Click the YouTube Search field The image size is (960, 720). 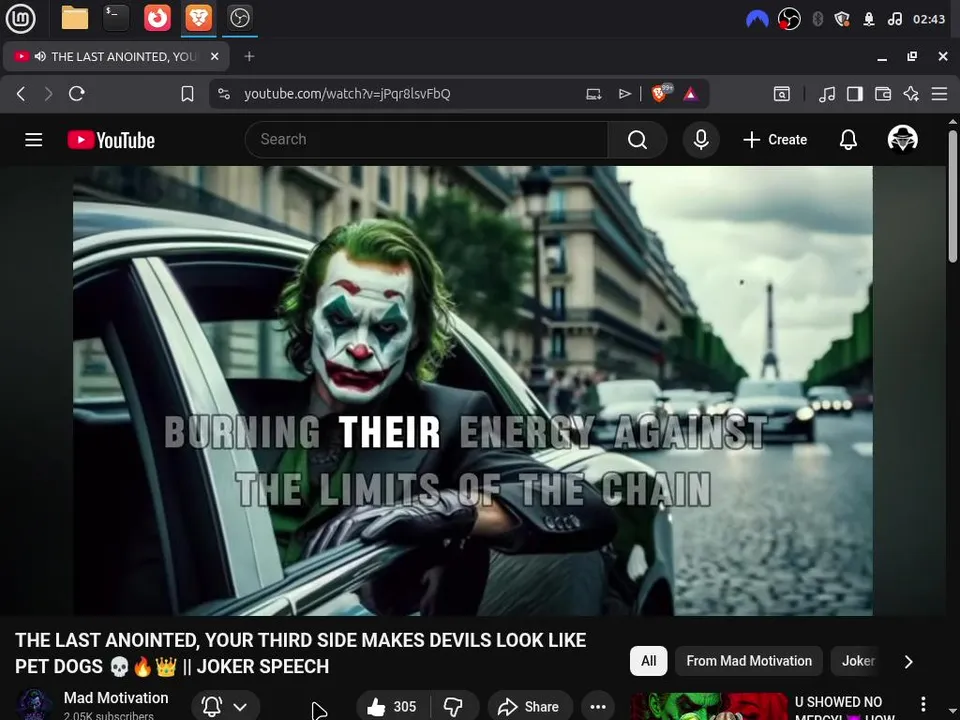(426, 140)
